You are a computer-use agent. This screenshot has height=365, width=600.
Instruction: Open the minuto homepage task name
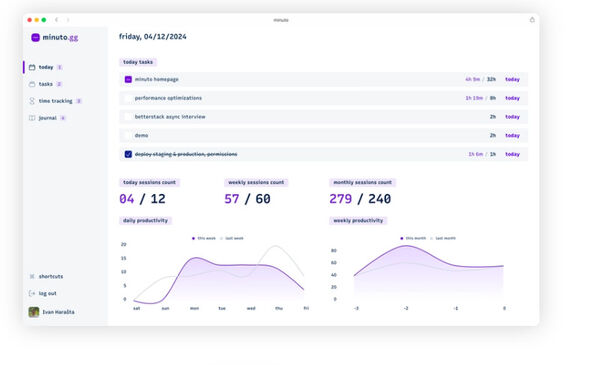click(157, 79)
